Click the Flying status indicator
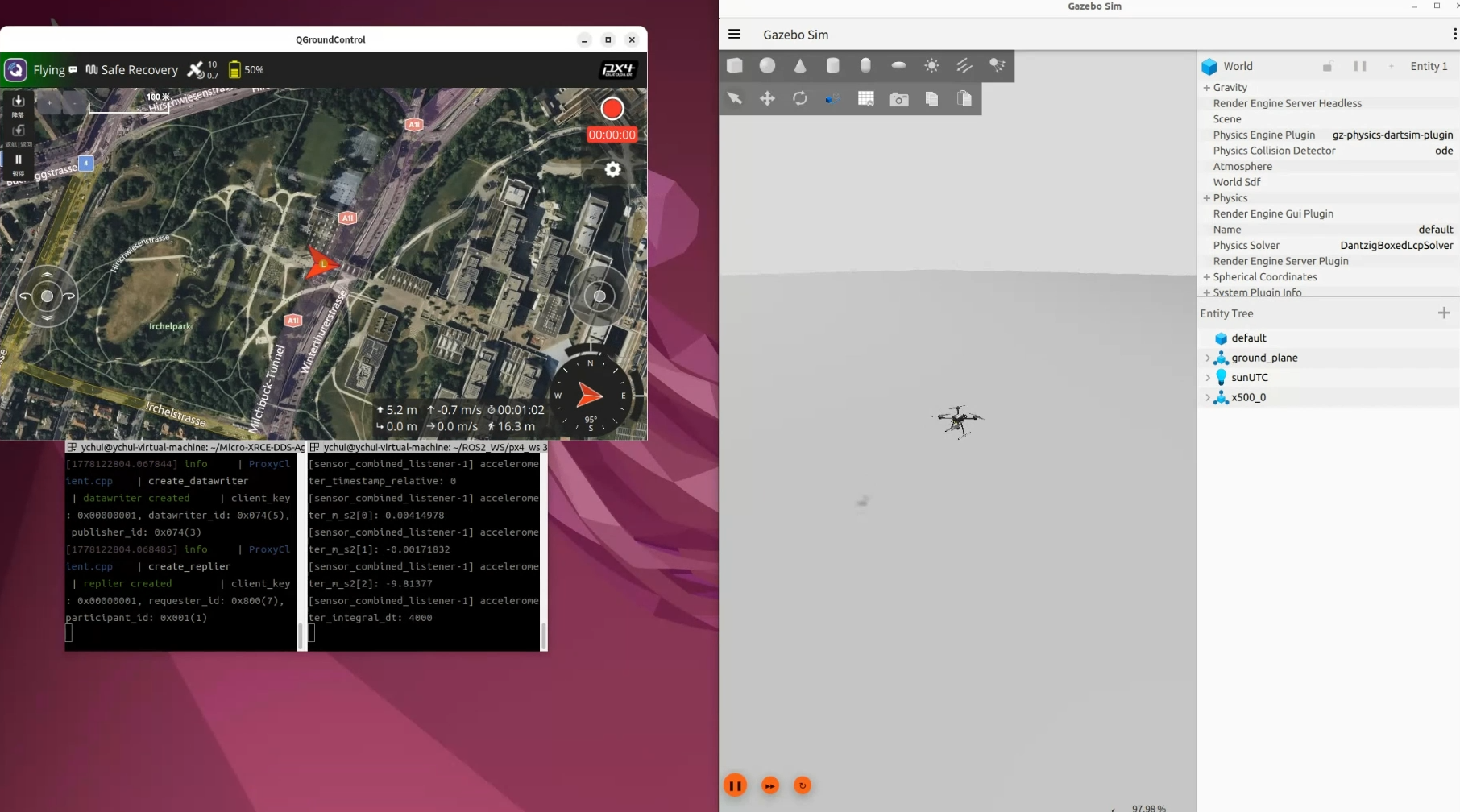Viewport: 1460px width, 812px height. click(54, 70)
